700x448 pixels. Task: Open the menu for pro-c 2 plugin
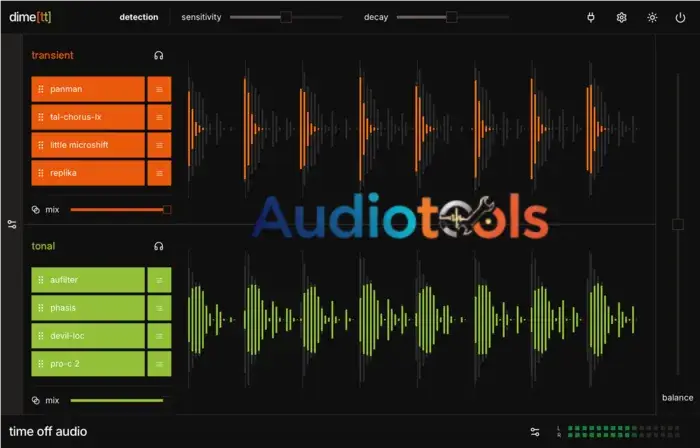[159, 364]
